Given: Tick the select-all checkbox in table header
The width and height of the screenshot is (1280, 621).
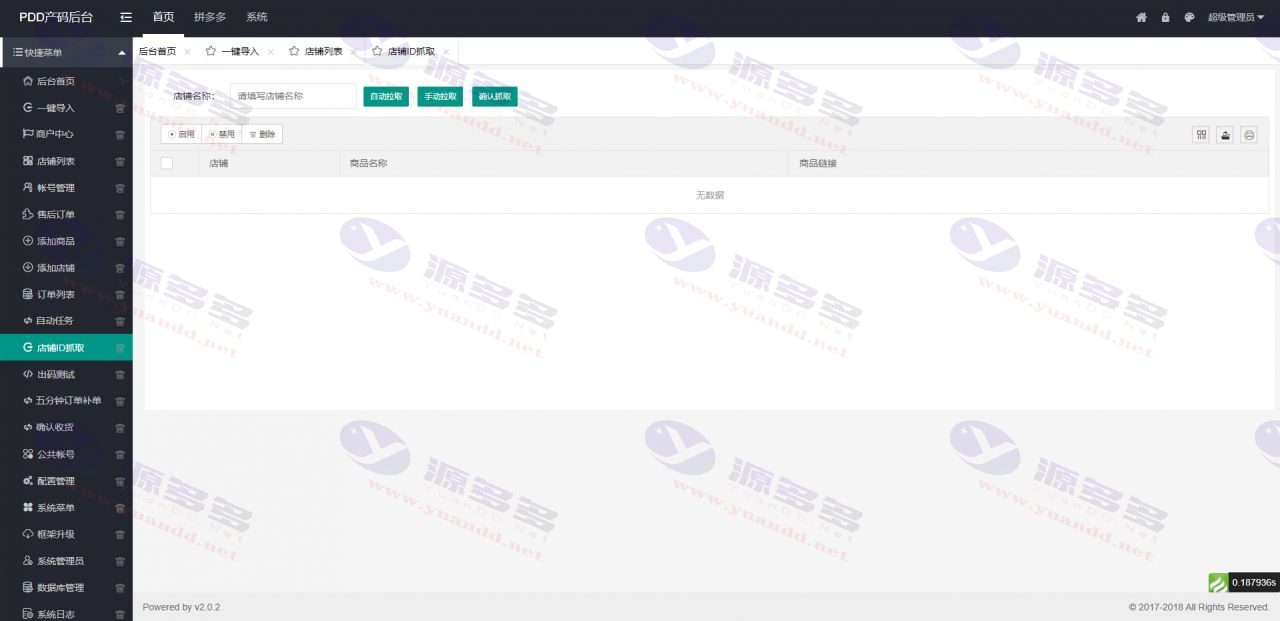Looking at the screenshot, I should (x=167, y=163).
